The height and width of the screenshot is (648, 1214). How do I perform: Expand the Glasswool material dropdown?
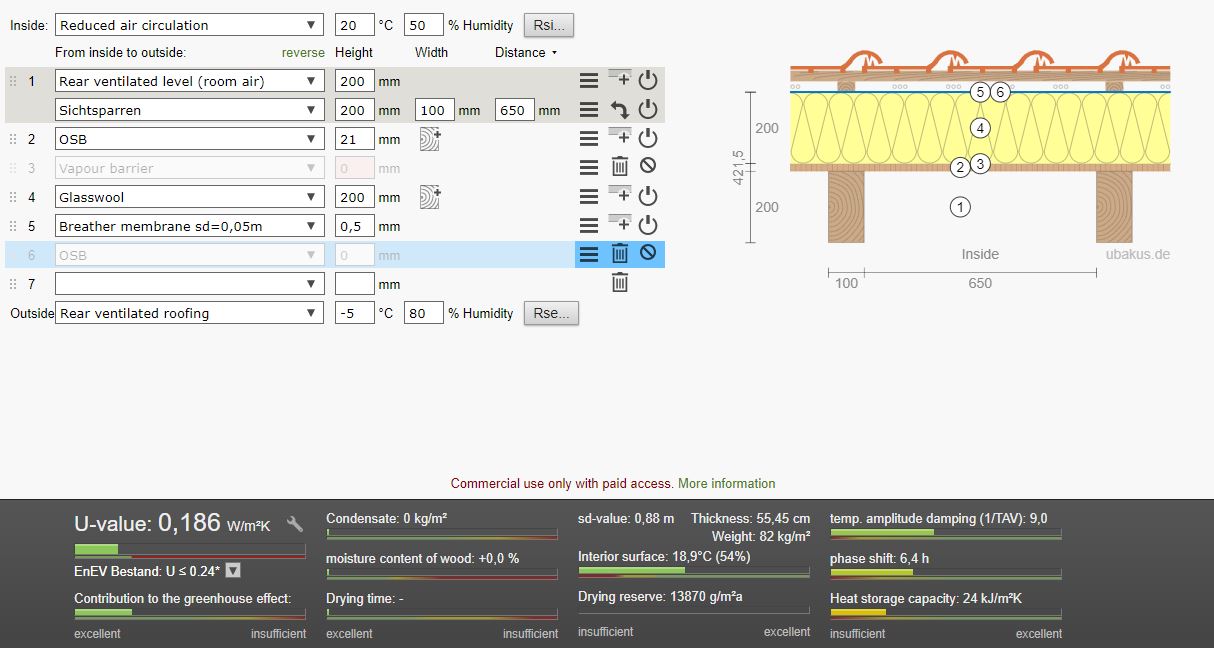tap(190, 197)
